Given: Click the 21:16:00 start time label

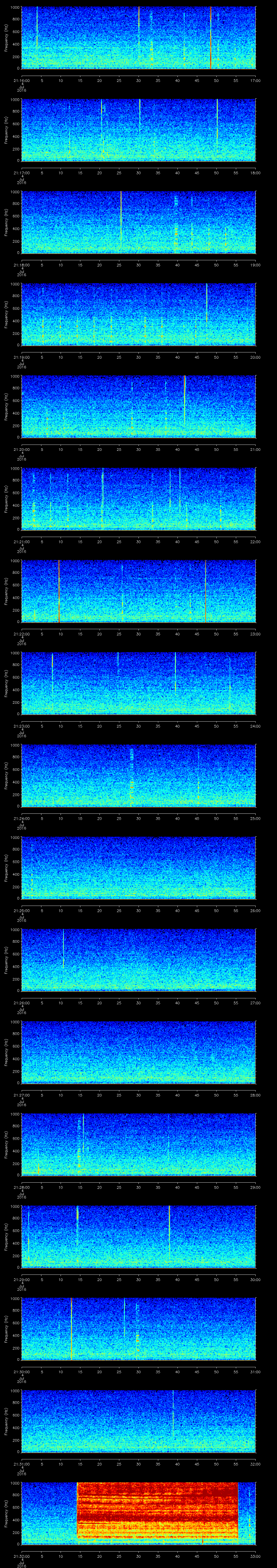Looking at the screenshot, I should (21, 80).
